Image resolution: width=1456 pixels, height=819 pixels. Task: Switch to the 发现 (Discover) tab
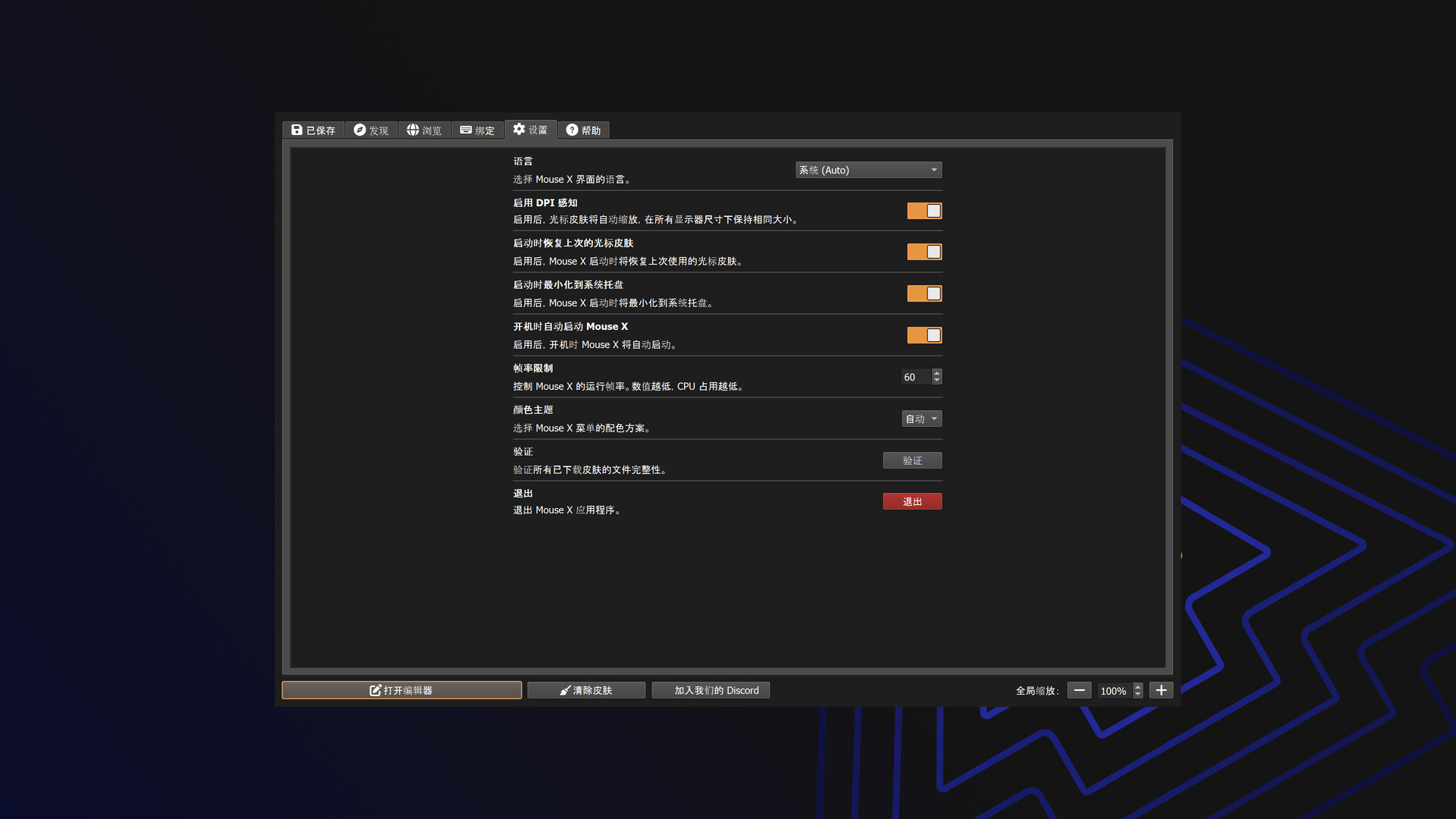click(371, 130)
